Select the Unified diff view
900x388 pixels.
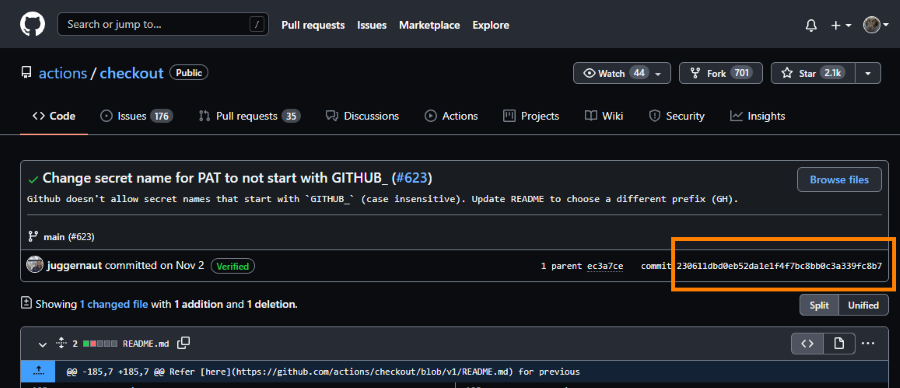[863, 305]
